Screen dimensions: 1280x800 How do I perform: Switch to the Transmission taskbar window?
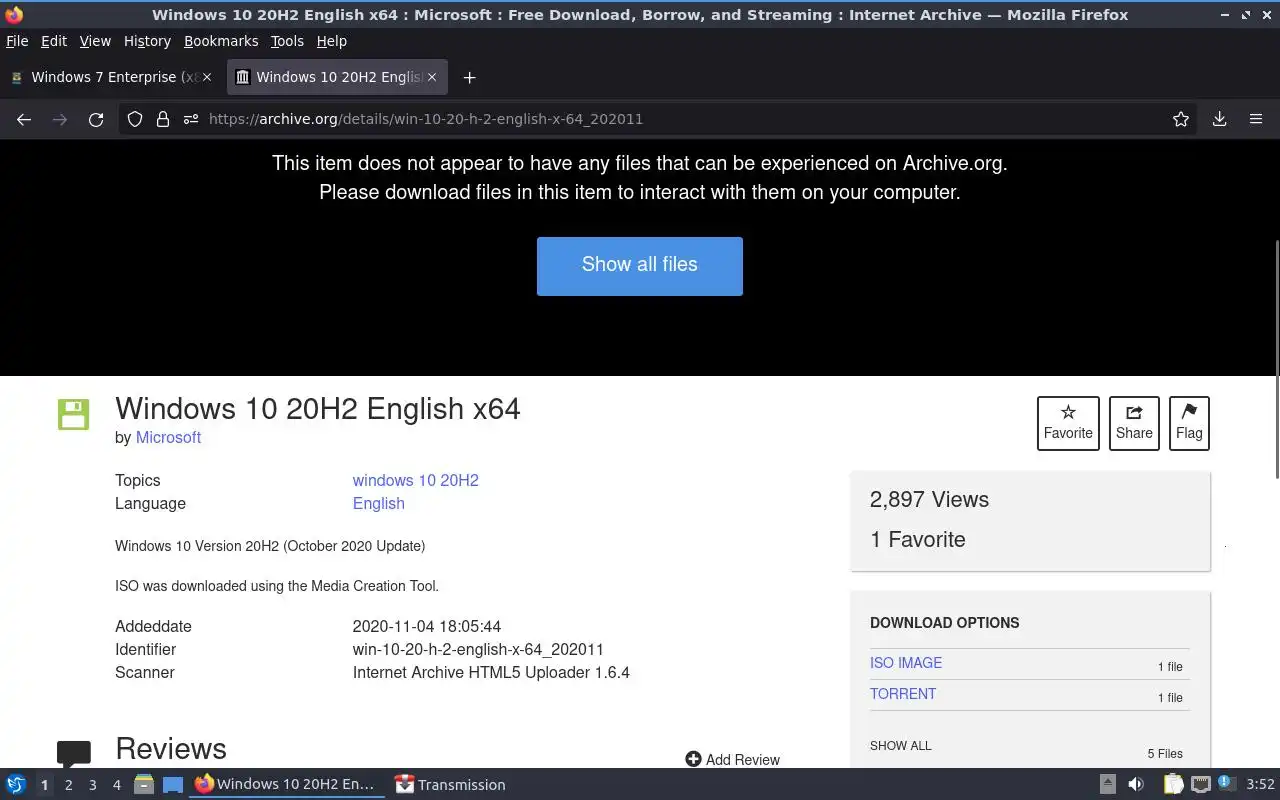pyautogui.click(x=451, y=785)
